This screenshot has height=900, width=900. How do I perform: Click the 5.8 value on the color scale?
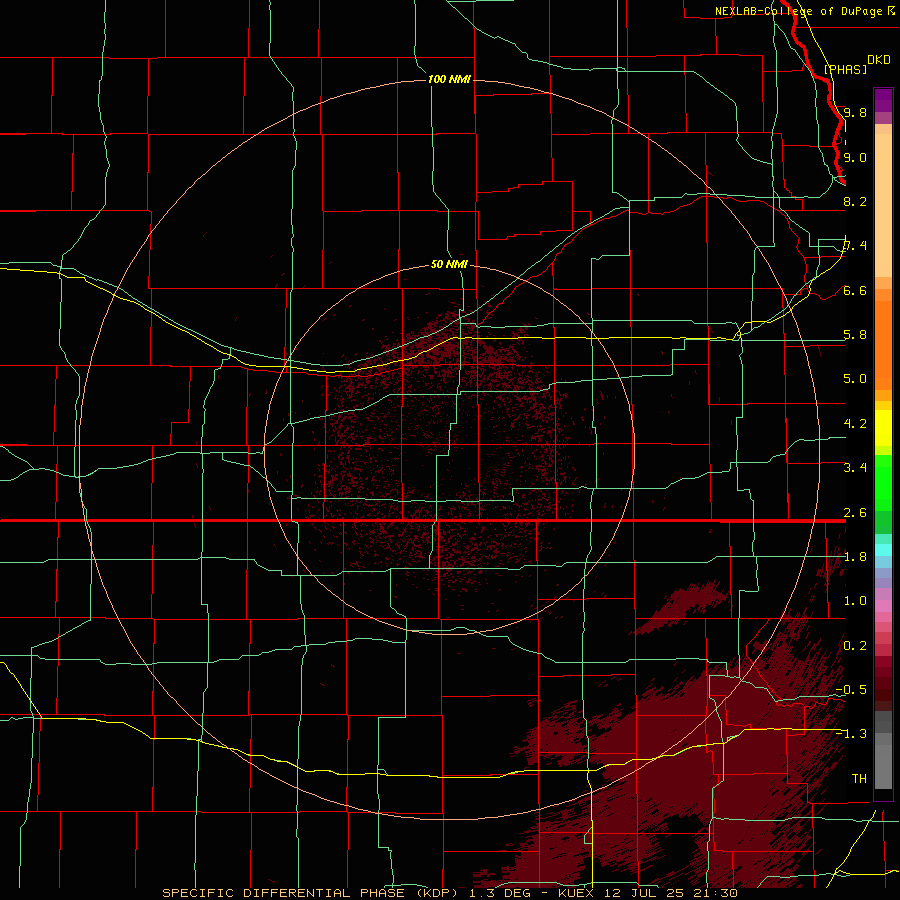click(855, 335)
